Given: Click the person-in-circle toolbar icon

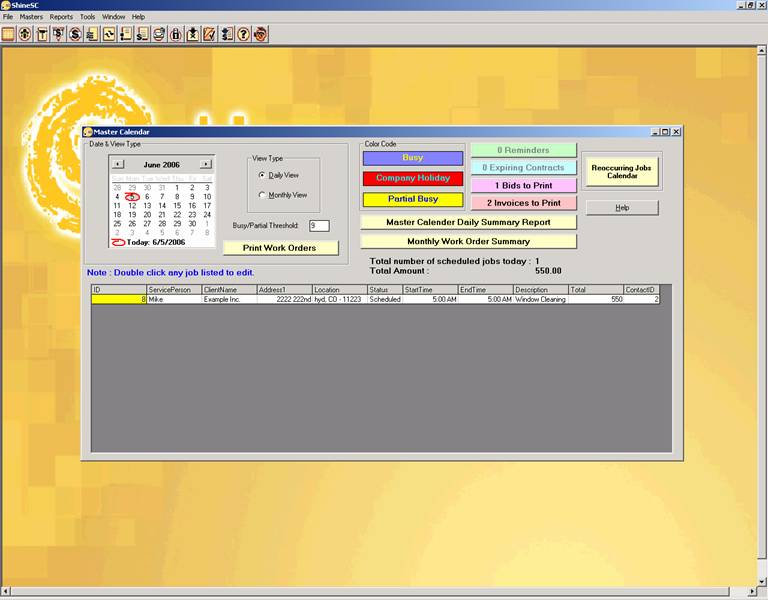Looking at the screenshot, I should (25, 34).
